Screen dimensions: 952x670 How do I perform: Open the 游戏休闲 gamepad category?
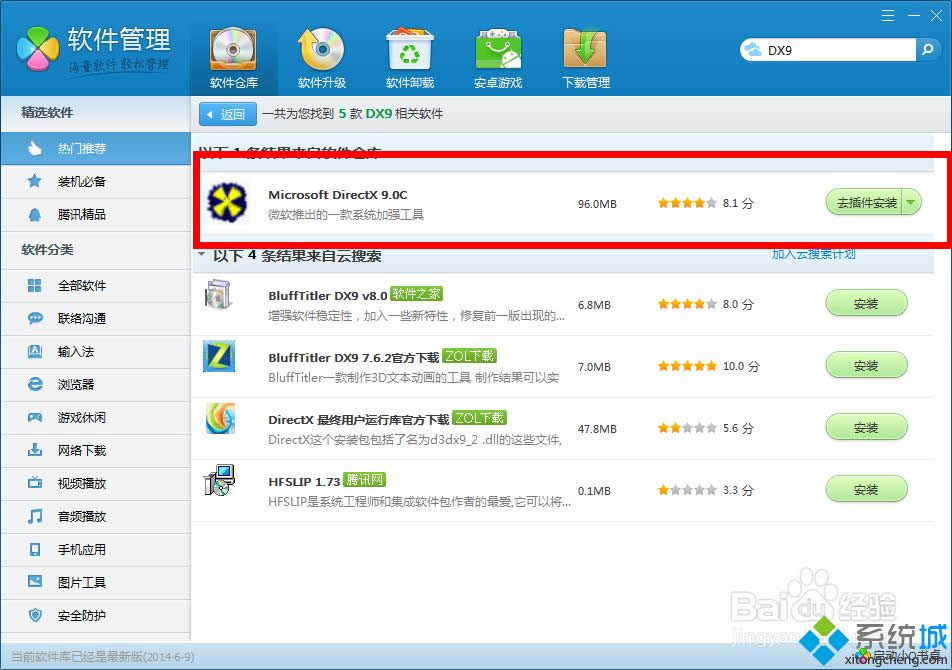pyautogui.click(x=95, y=418)
